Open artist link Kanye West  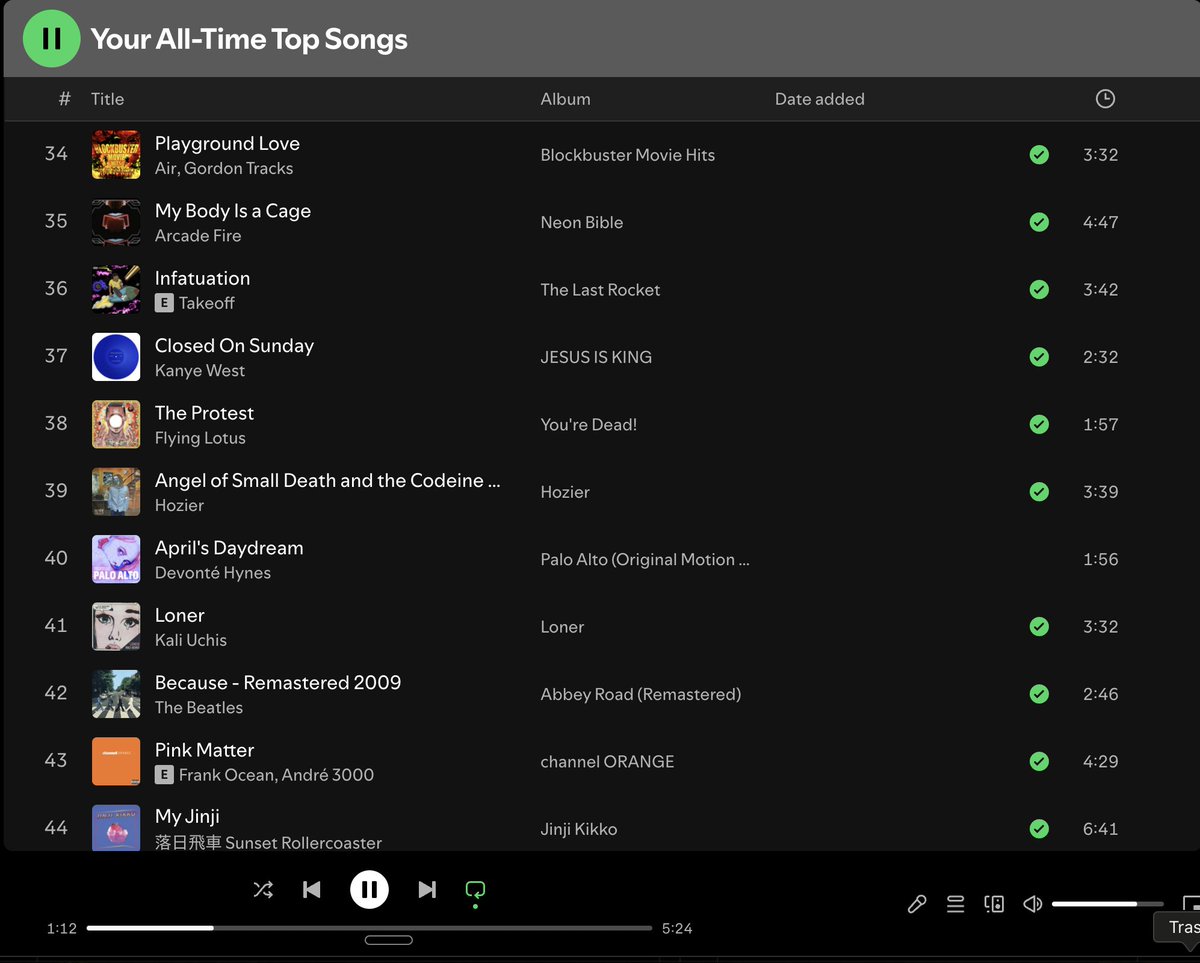pos(200,370)
